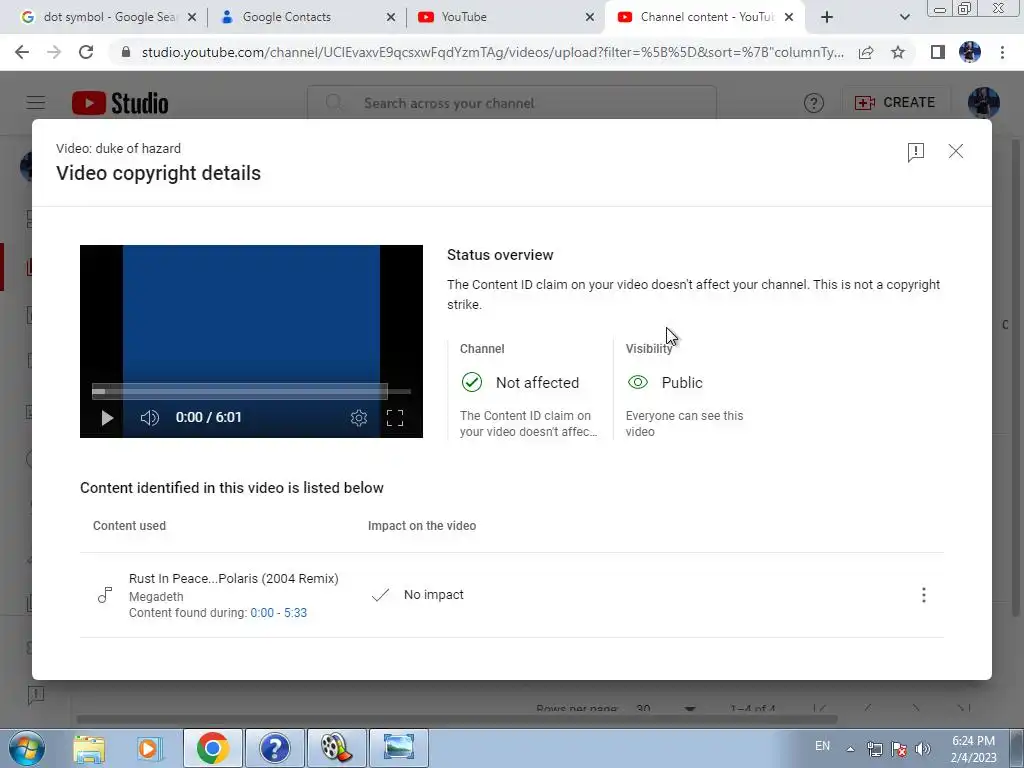The image size is (1024, 768).
Task: Click the network tray icon
Action: pyautogui.click(x=874, y=749)
